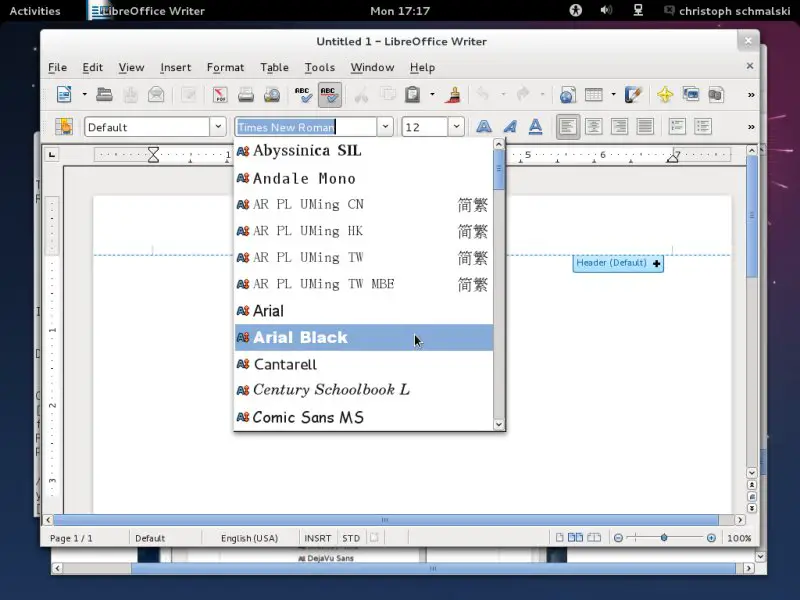
Task: Click English (USA) language in status bar
Action: pyautogui.click(x=249, y=538)
